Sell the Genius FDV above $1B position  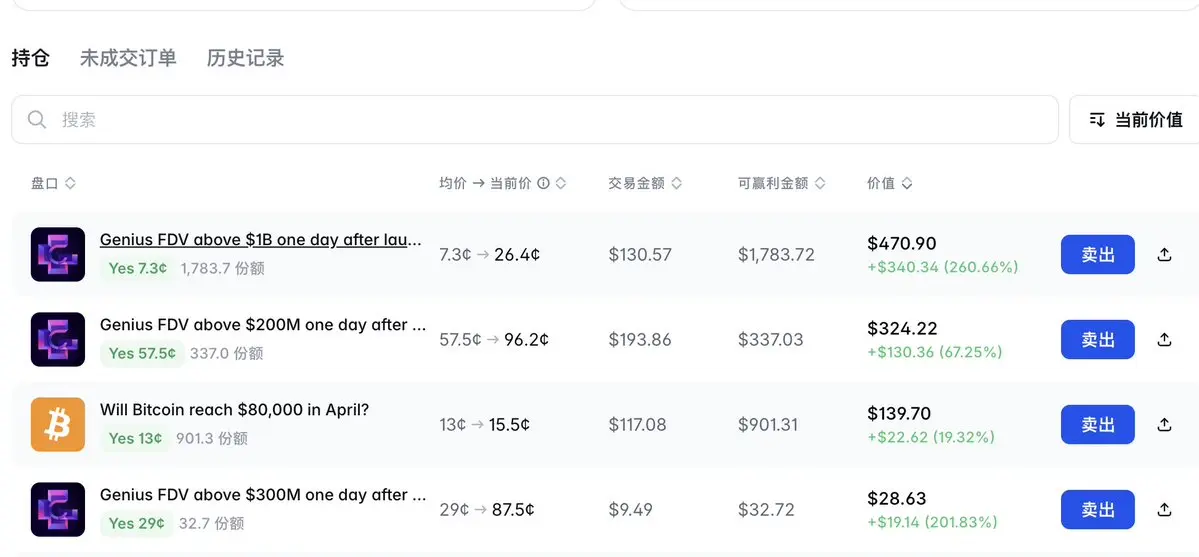[x=1097, y=254]
